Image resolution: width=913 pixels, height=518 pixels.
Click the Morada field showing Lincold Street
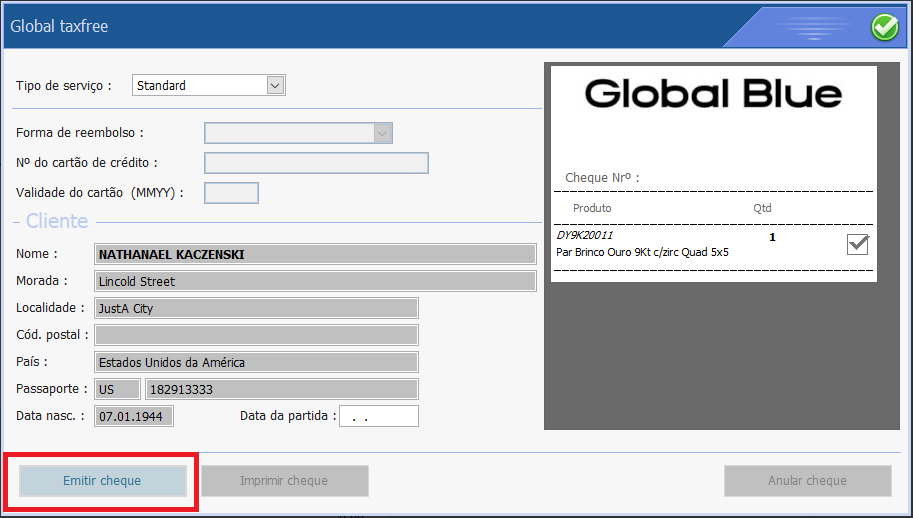tap(315, 281)
